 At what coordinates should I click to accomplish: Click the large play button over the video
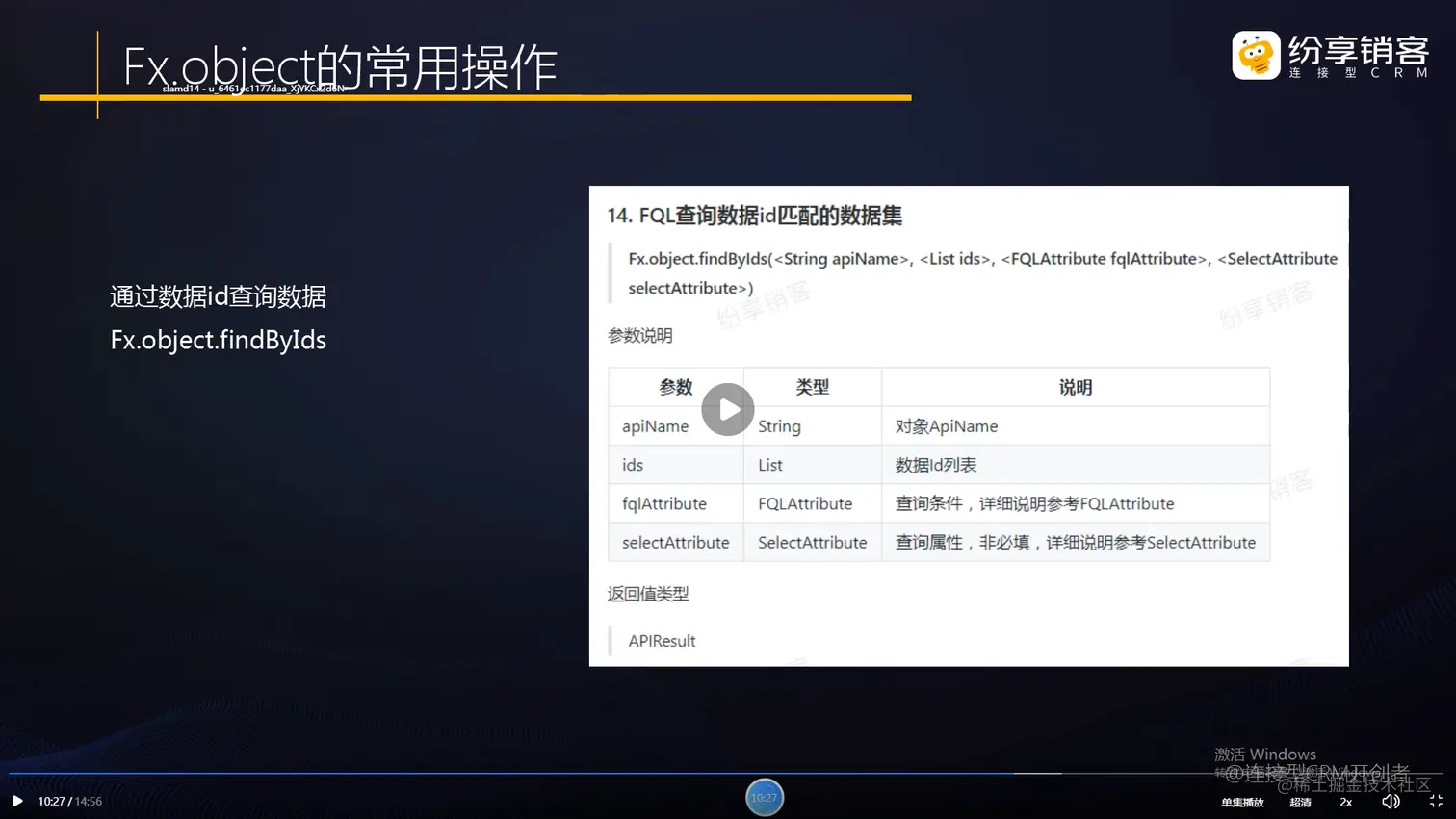tap(728, 410)
